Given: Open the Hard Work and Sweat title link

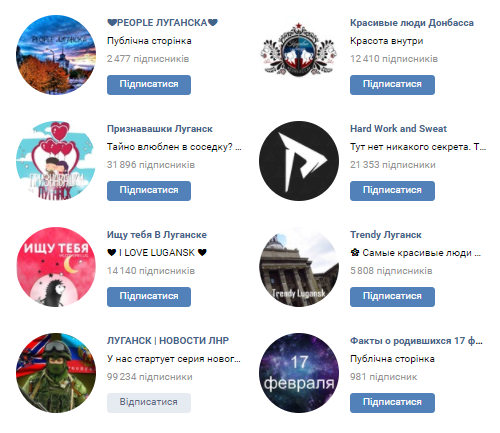Looking at the screenshot, I should [x=398, y=129].
